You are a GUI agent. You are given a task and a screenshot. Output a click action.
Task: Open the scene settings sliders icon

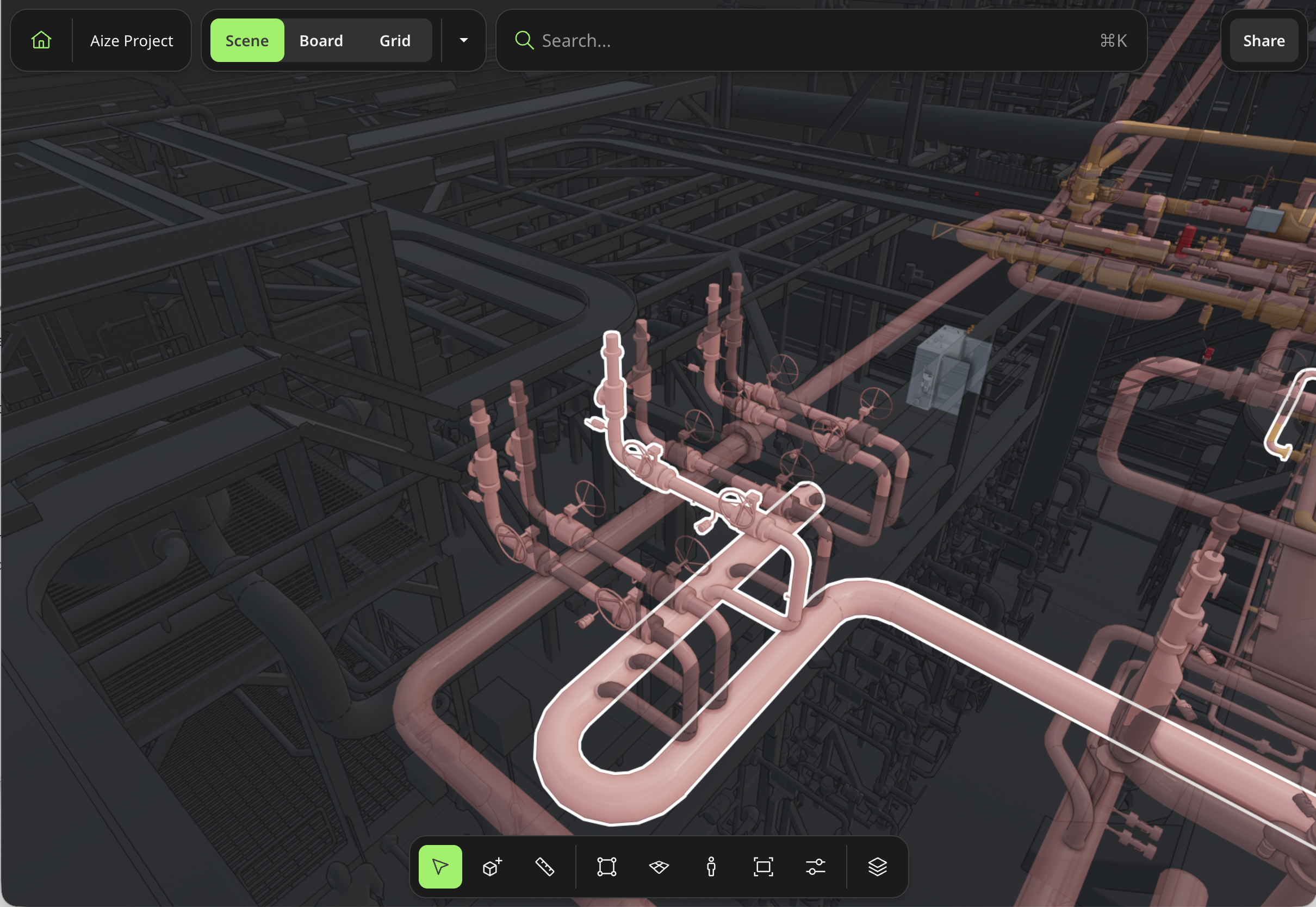point(815,867)
